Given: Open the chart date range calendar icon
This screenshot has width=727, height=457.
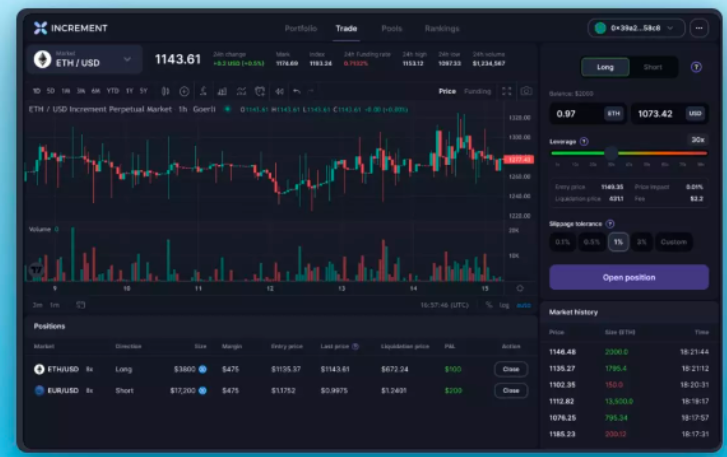Looking at the screenshot, I should (x=81, y=304).
